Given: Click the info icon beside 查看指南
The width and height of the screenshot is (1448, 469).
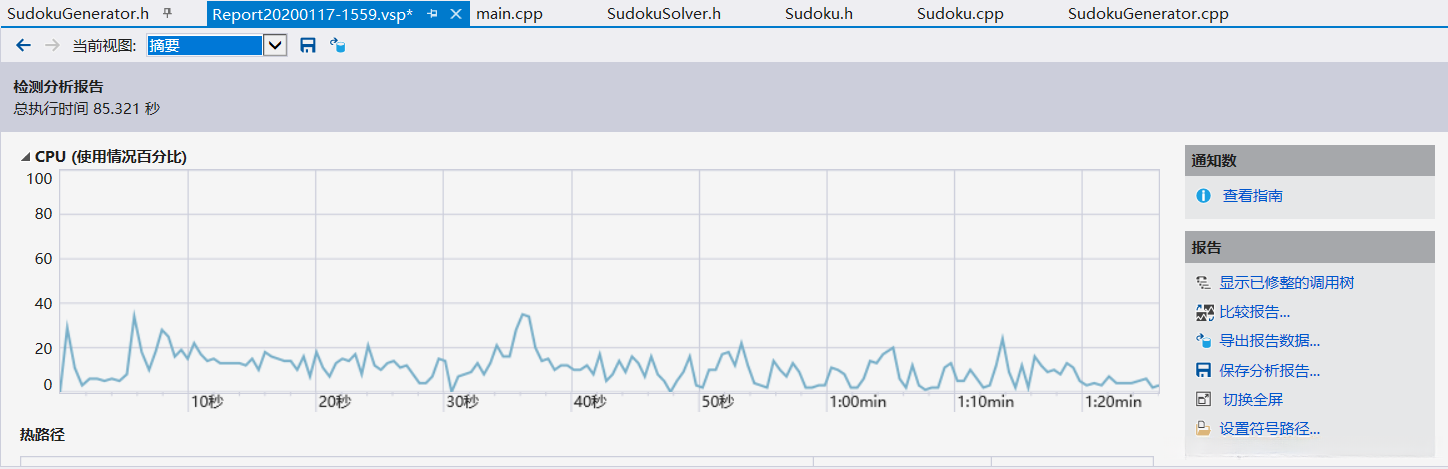Looking at the screenshot, I should pos(1203,196).
